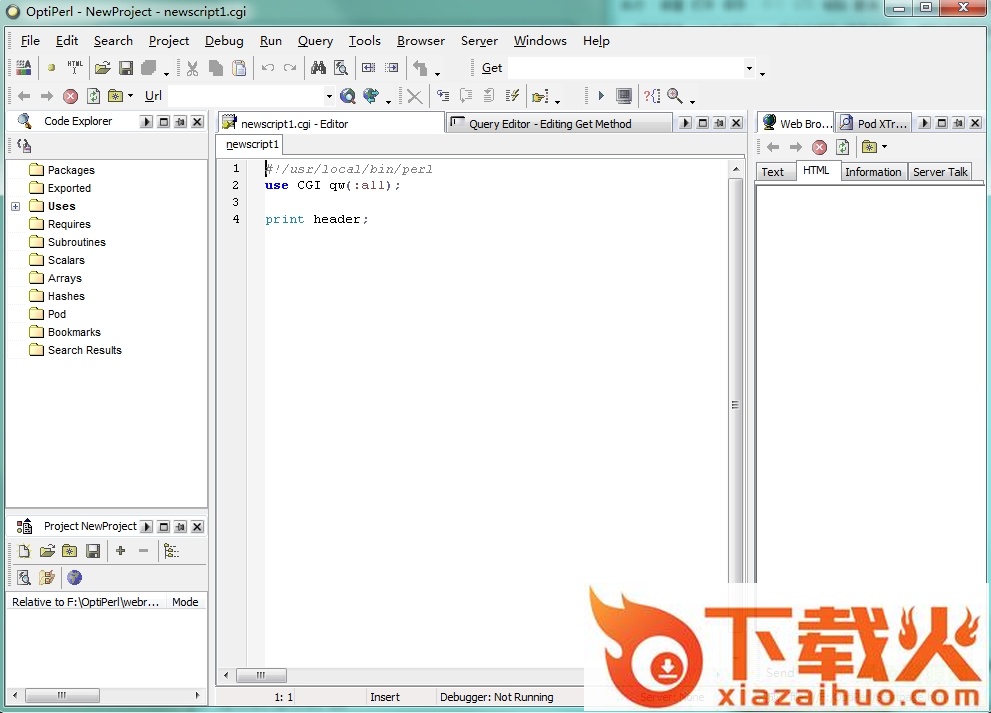Switch to the Server Talk tab
Viewport: 991px width, 713px height.
[x=940, y=172]
